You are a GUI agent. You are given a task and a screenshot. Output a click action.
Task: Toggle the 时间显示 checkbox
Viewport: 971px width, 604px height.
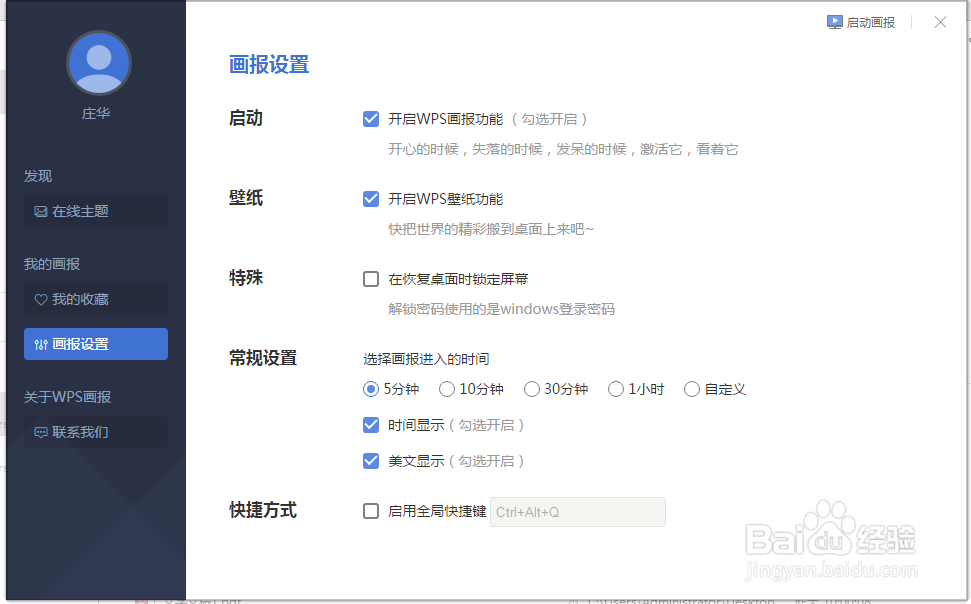pyautogui.click(x=371, y=425)
